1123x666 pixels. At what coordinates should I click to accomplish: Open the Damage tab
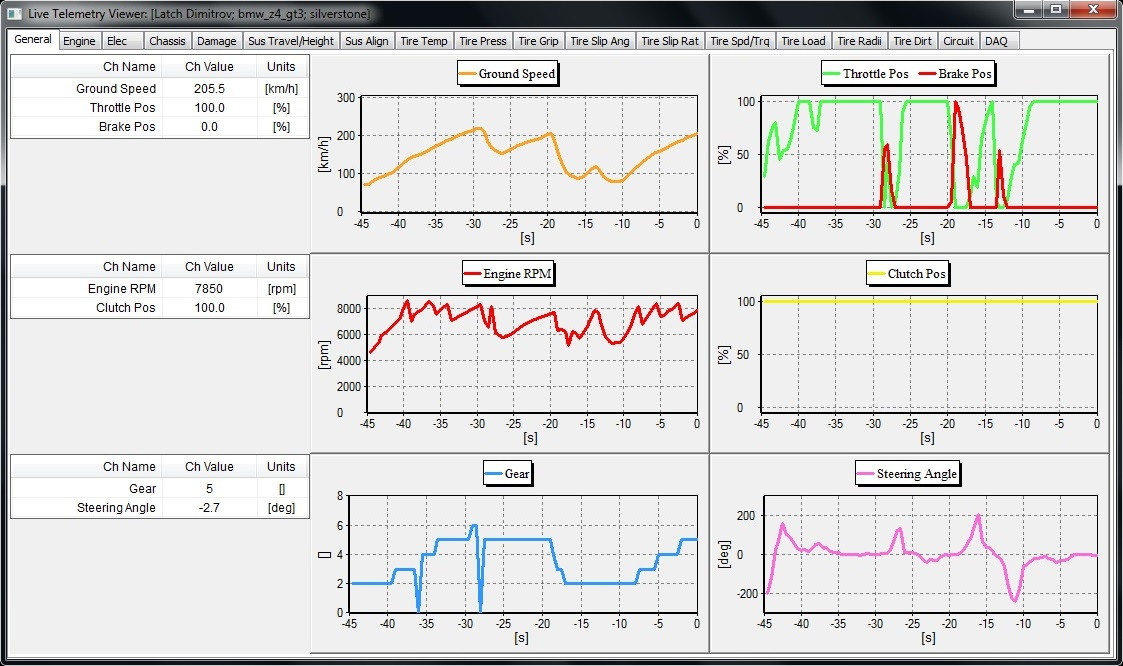[217, 40]
